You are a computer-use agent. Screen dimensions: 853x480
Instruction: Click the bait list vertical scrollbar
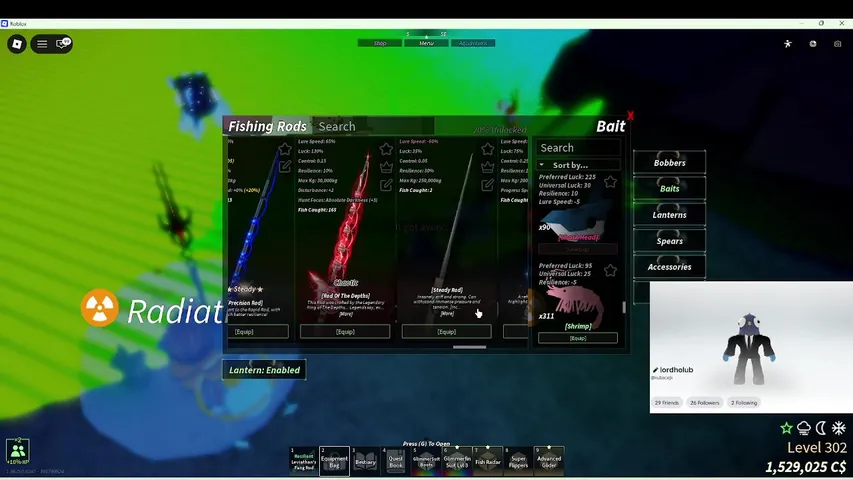tap(624, 307)
